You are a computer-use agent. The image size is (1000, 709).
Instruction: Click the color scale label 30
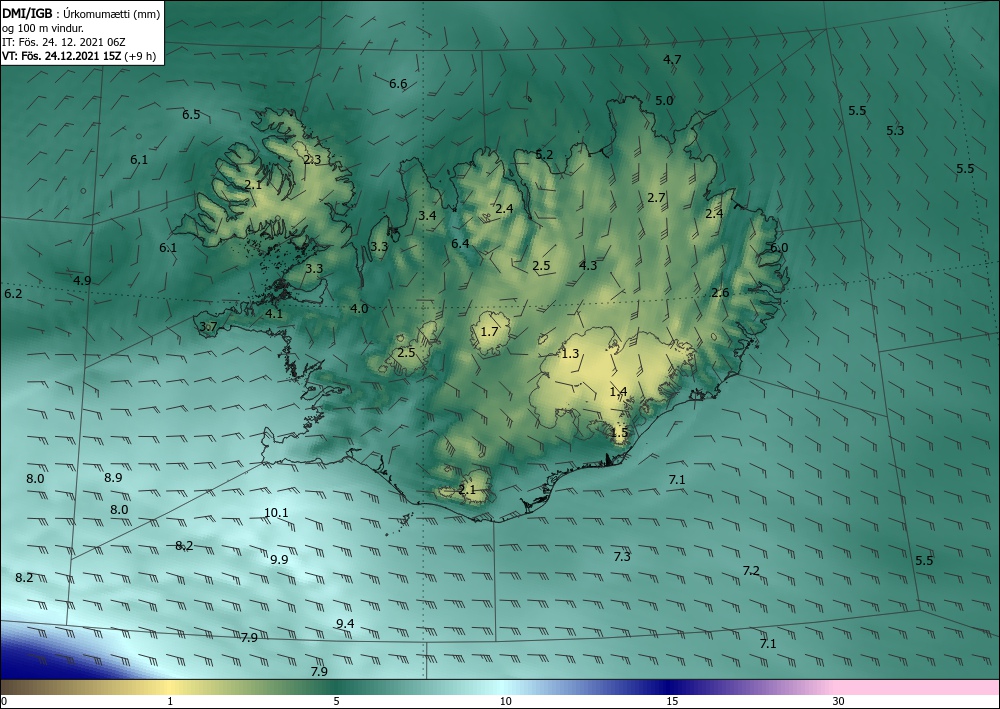(x=839, y=702)
